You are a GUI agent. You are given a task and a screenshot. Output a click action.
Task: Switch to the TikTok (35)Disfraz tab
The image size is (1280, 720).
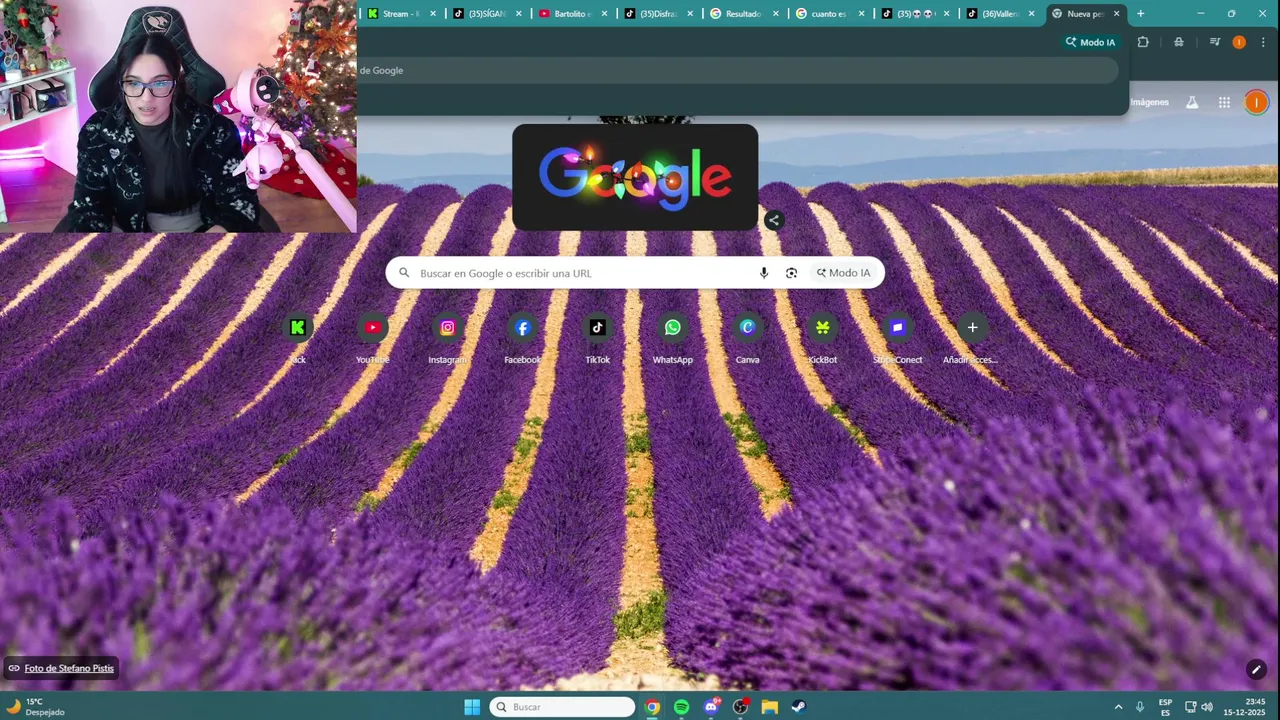click(657, 14)
